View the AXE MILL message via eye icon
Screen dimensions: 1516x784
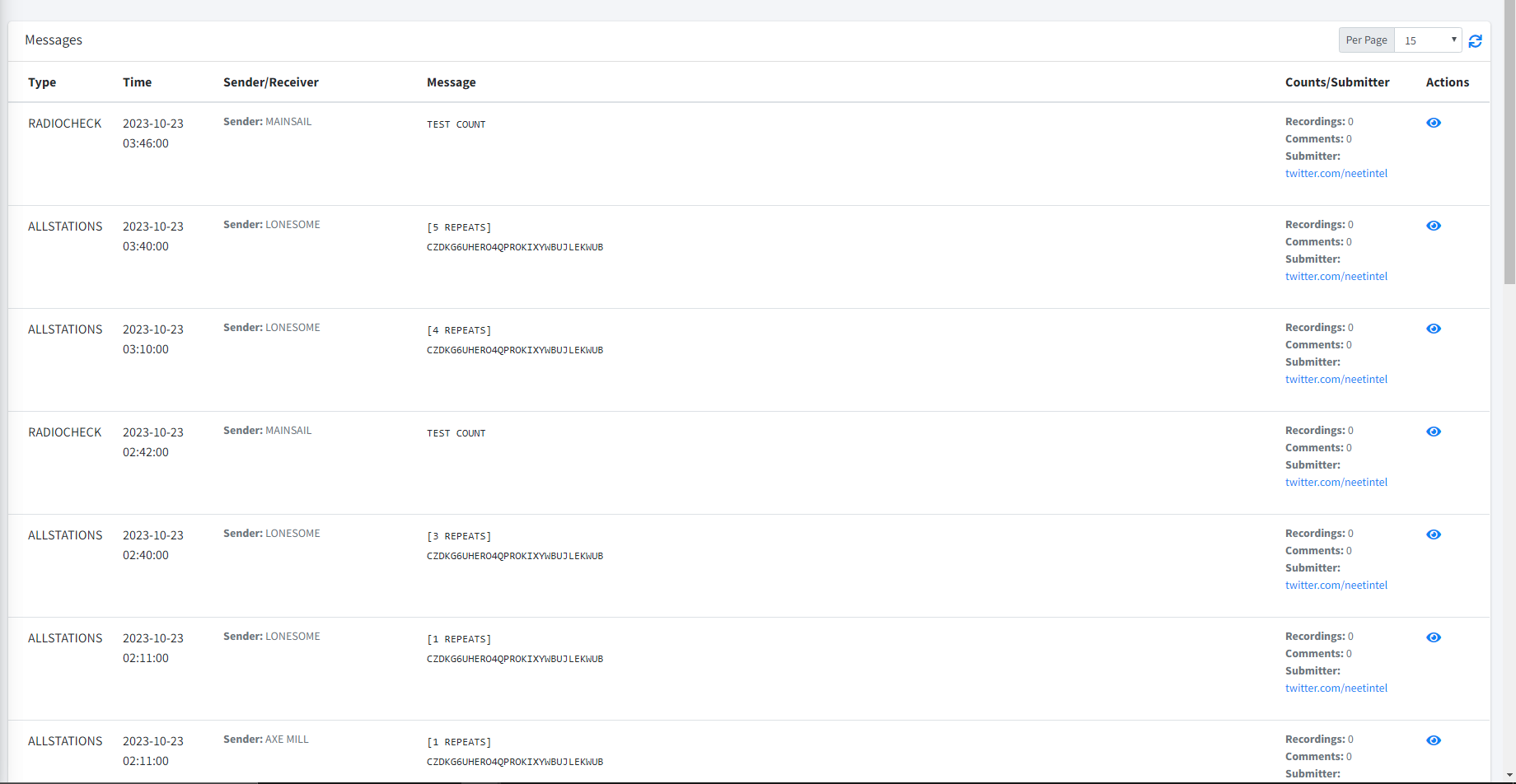1434,740
